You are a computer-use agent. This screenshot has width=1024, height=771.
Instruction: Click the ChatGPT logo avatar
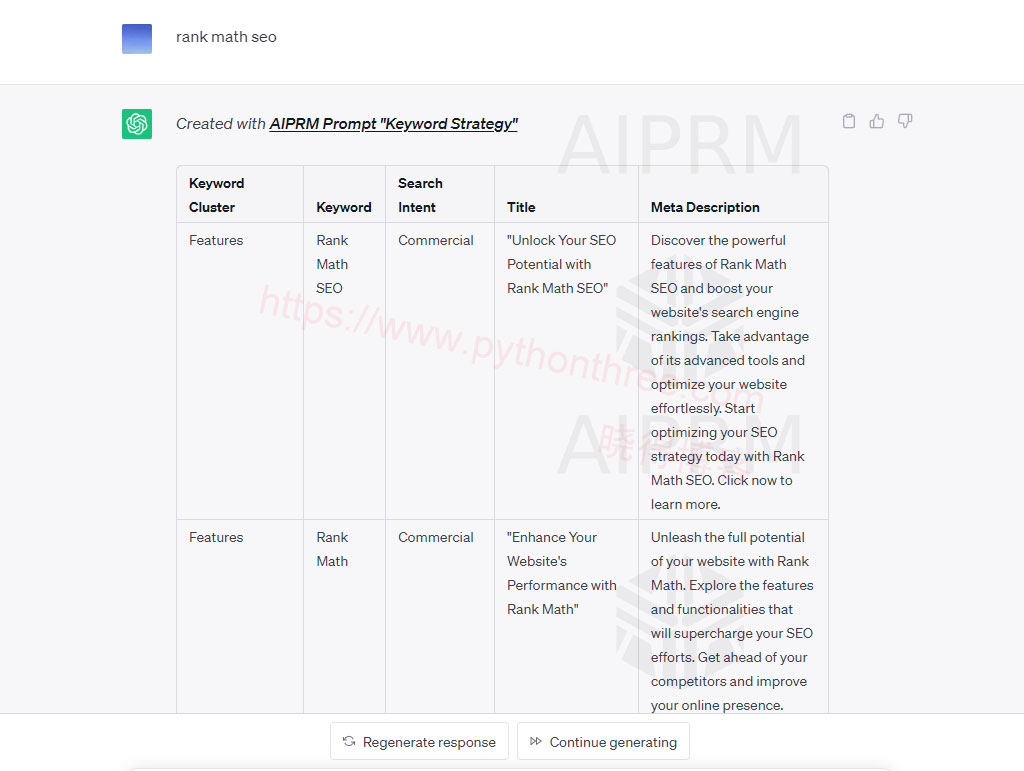tap(136, 123)
